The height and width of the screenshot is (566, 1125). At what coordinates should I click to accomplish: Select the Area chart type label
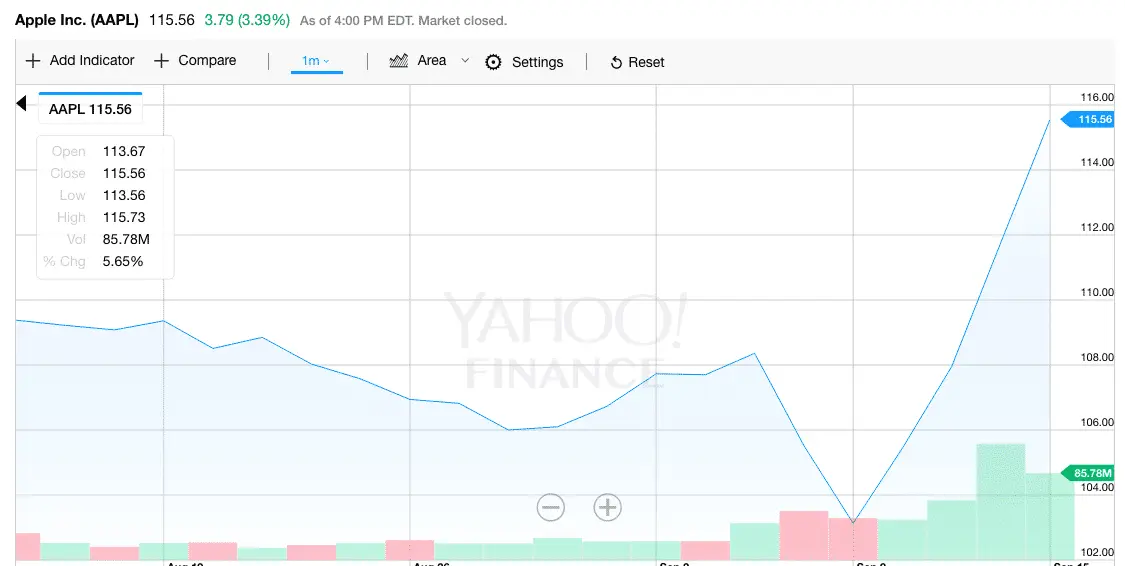pyautogui.click(x=432, y=61)
